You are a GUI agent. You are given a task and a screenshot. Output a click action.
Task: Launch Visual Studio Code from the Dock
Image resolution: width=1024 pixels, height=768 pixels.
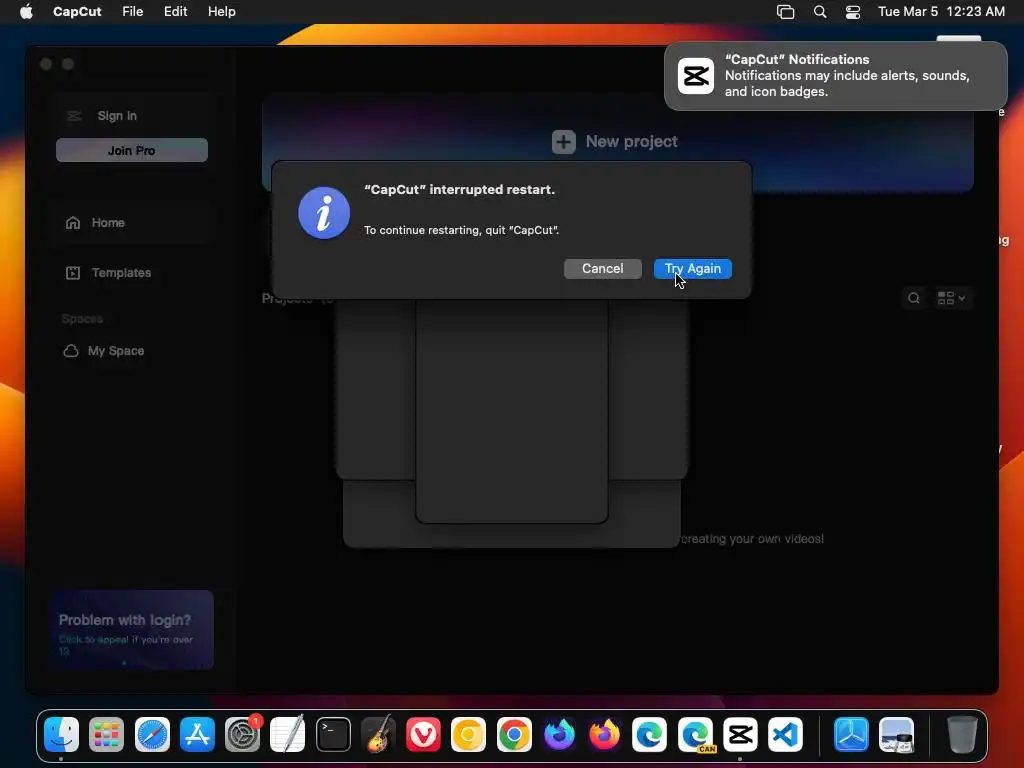(785, 735)
